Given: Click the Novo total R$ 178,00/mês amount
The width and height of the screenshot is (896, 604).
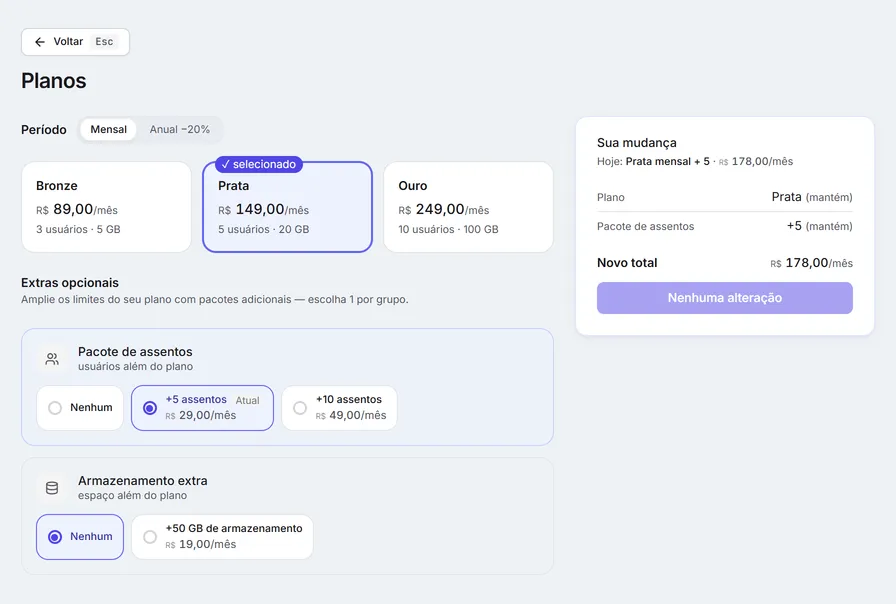Looking at the screenshot, I should (811, 263).
